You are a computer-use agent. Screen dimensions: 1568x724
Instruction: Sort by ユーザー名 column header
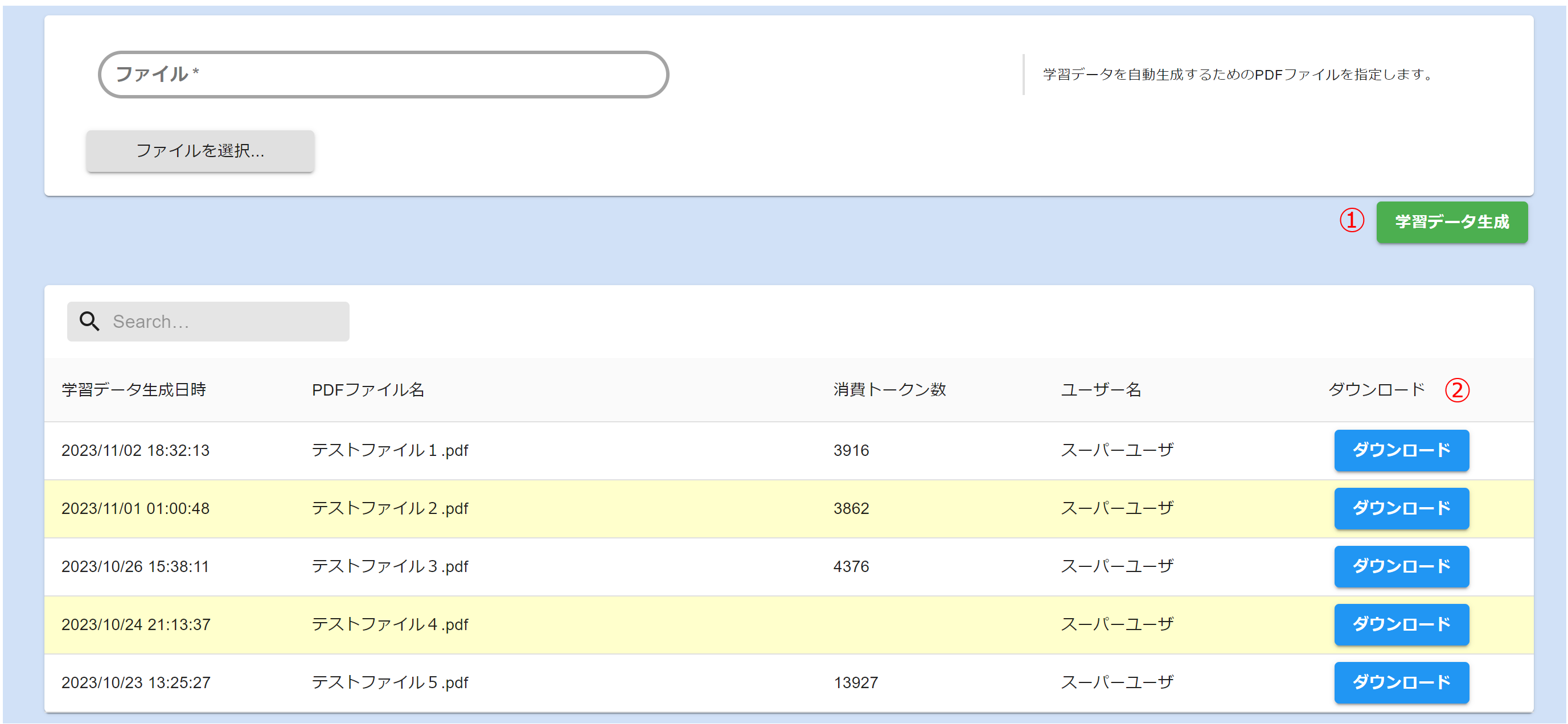tap(1101, 389)
